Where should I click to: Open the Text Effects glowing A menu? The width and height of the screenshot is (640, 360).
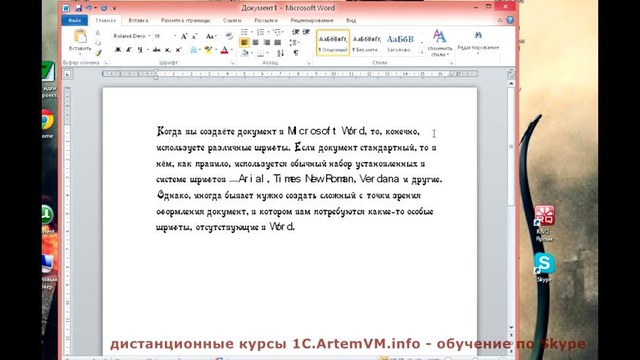coord(193,50)
